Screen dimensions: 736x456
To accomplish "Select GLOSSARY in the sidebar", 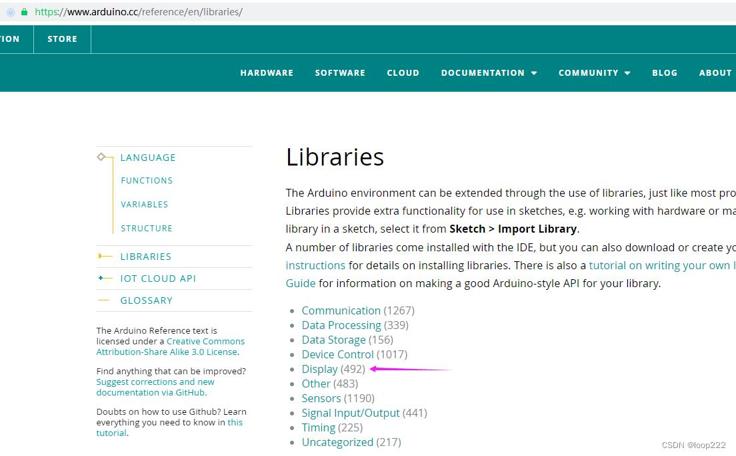I will pyautogui.click(x=146, y=301).
